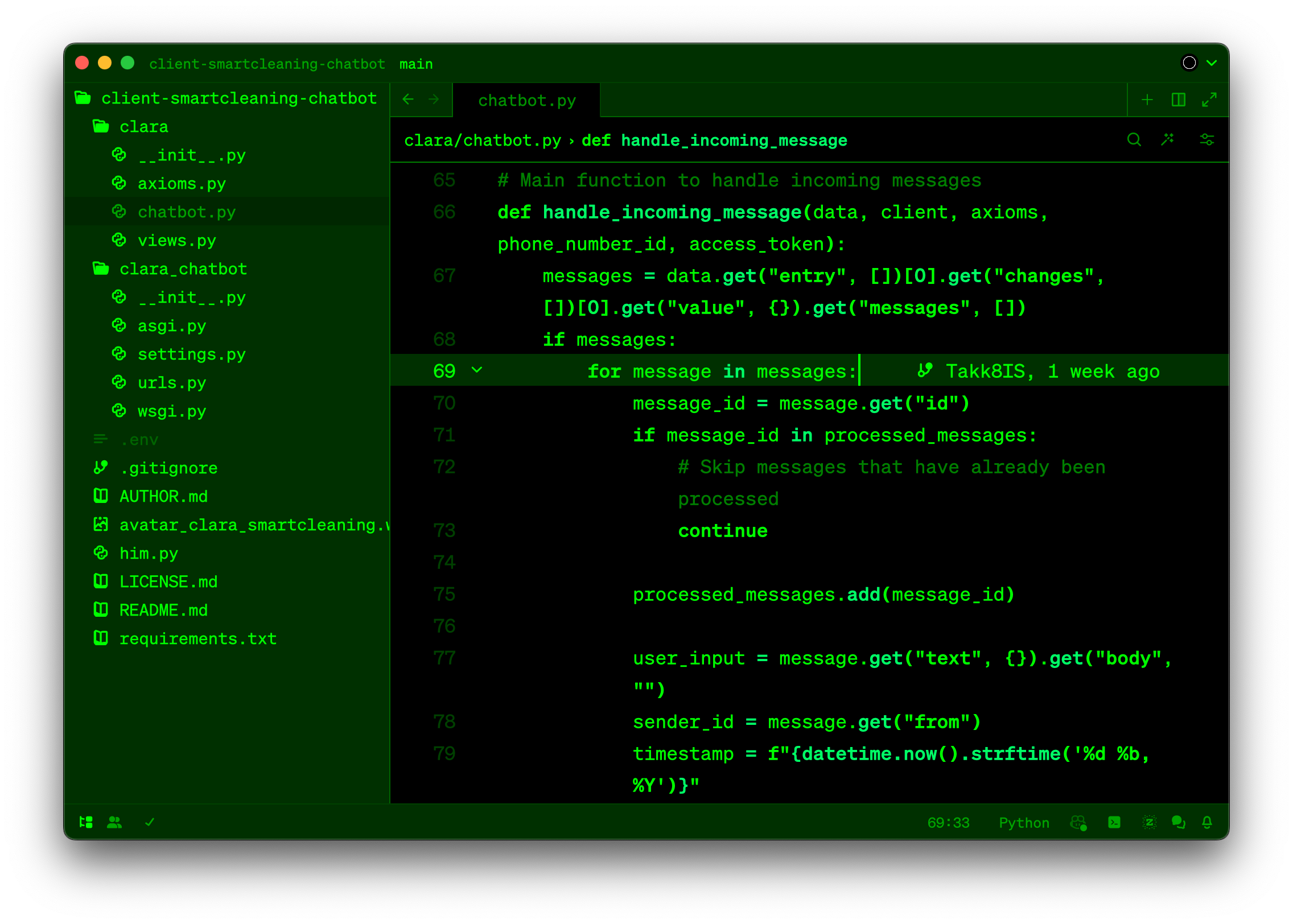Image resolution: width=1293 pixels, height=924 pixels.
Task: Open the main branch selector
Action: pos(416,64)
